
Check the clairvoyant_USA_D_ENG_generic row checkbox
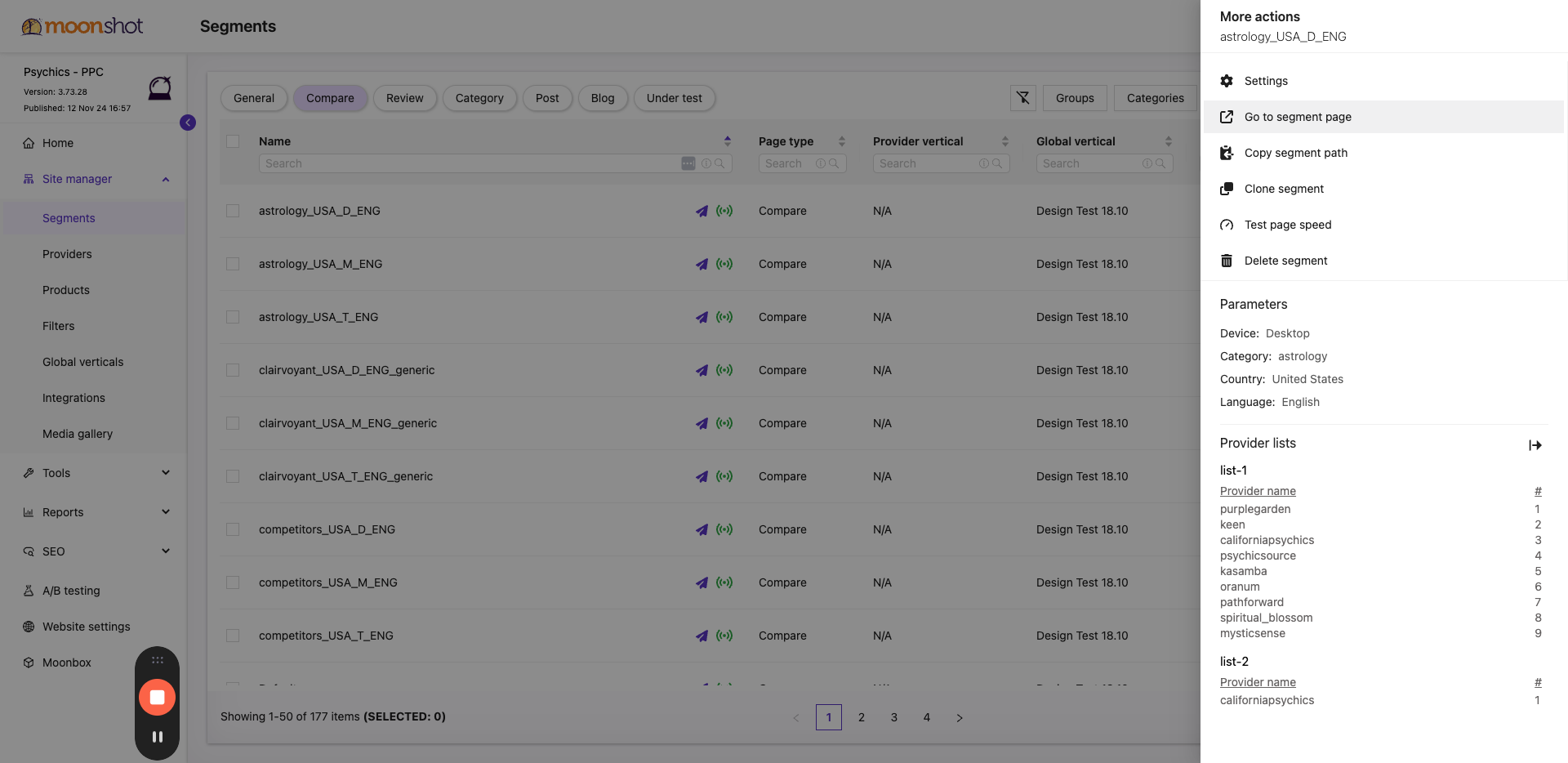point(233,370)
